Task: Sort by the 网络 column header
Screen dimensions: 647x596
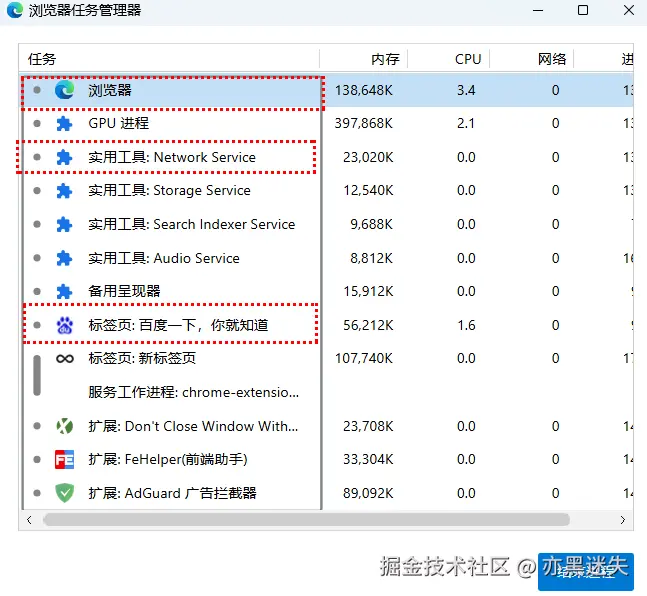Action: click(532, 59)
